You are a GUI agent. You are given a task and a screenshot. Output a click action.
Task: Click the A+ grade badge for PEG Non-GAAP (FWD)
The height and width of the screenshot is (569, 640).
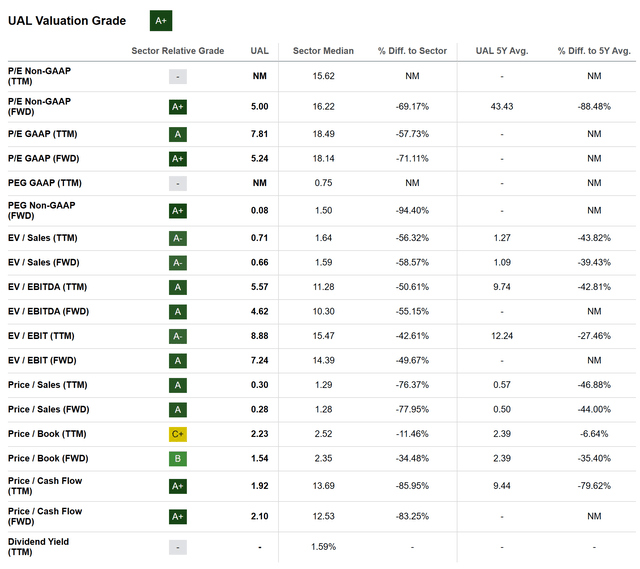(x=178, y=211)
